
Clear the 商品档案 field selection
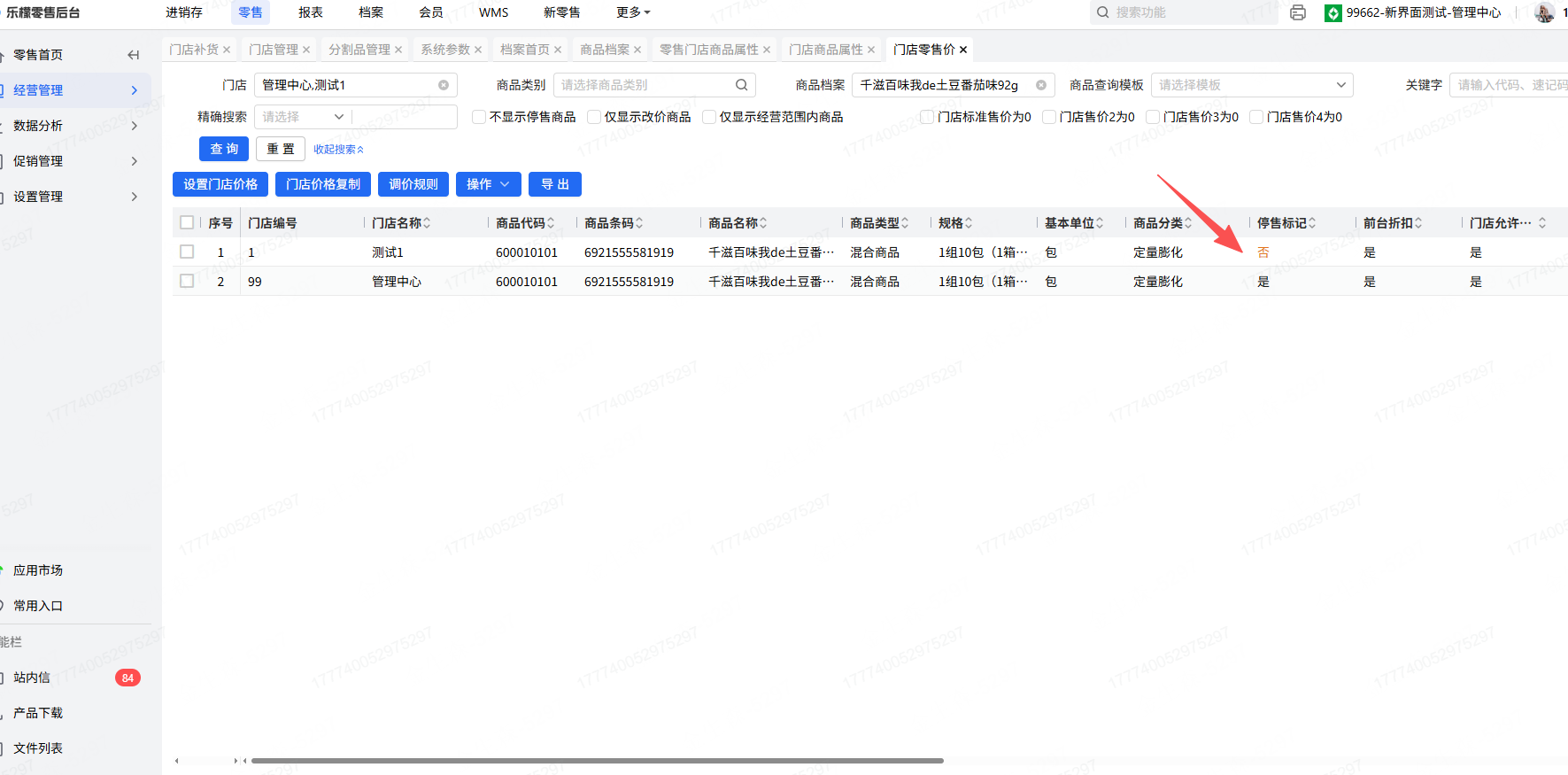tap(1041, 85)
